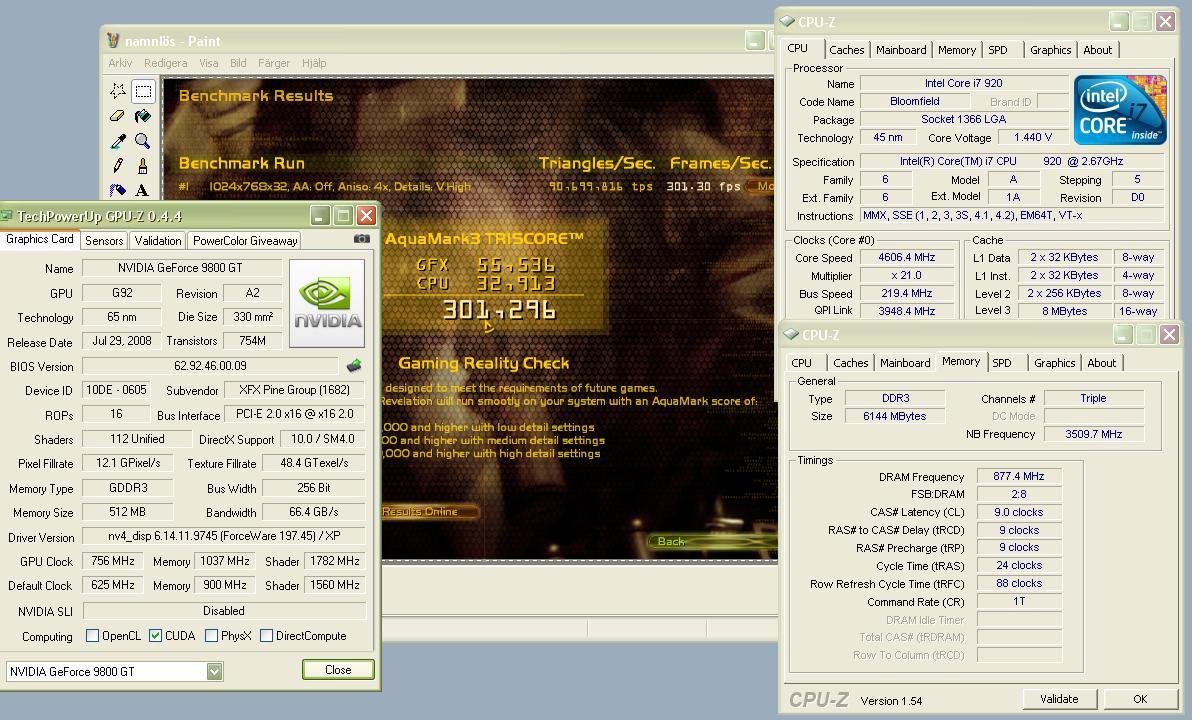Click the BIOS Version field 62.92.46.00.09
The height and width of the screenshot is (720, 1192).
[x=210, y=366]
